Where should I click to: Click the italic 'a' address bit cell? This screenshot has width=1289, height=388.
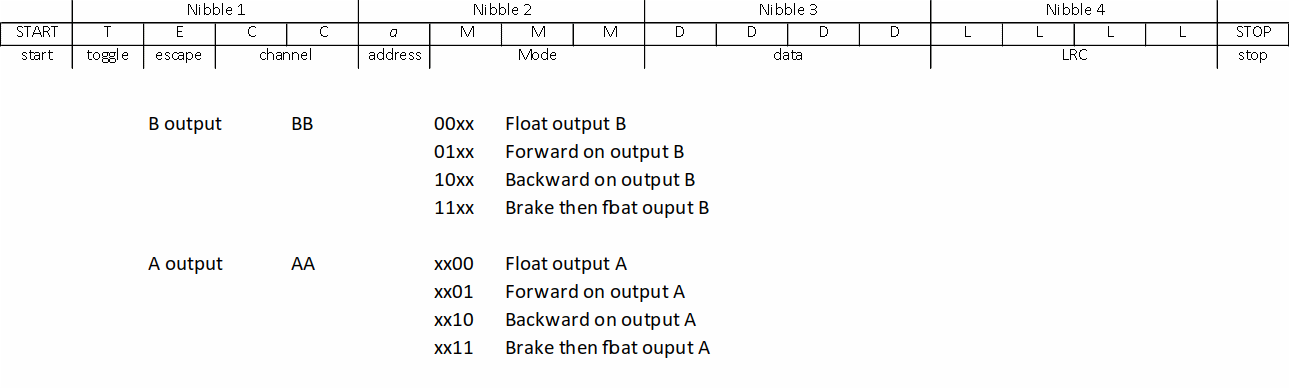point(394,32)
